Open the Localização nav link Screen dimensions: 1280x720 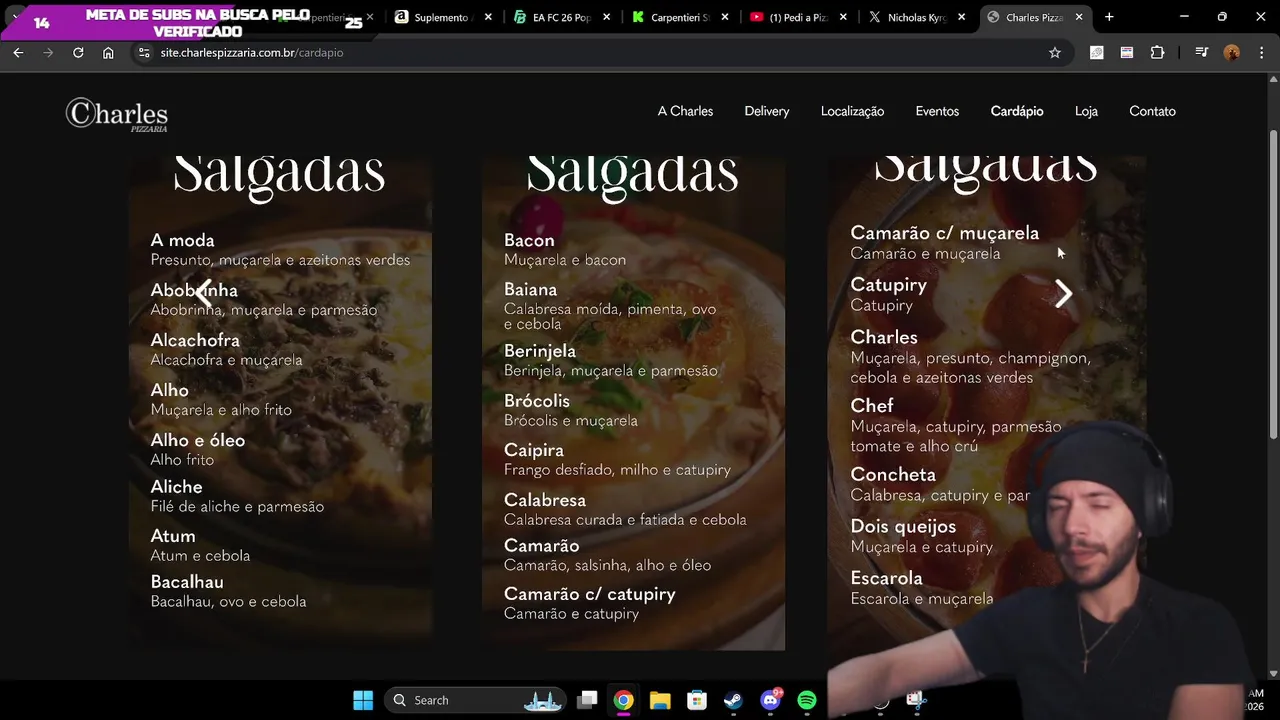pos(852,111)
